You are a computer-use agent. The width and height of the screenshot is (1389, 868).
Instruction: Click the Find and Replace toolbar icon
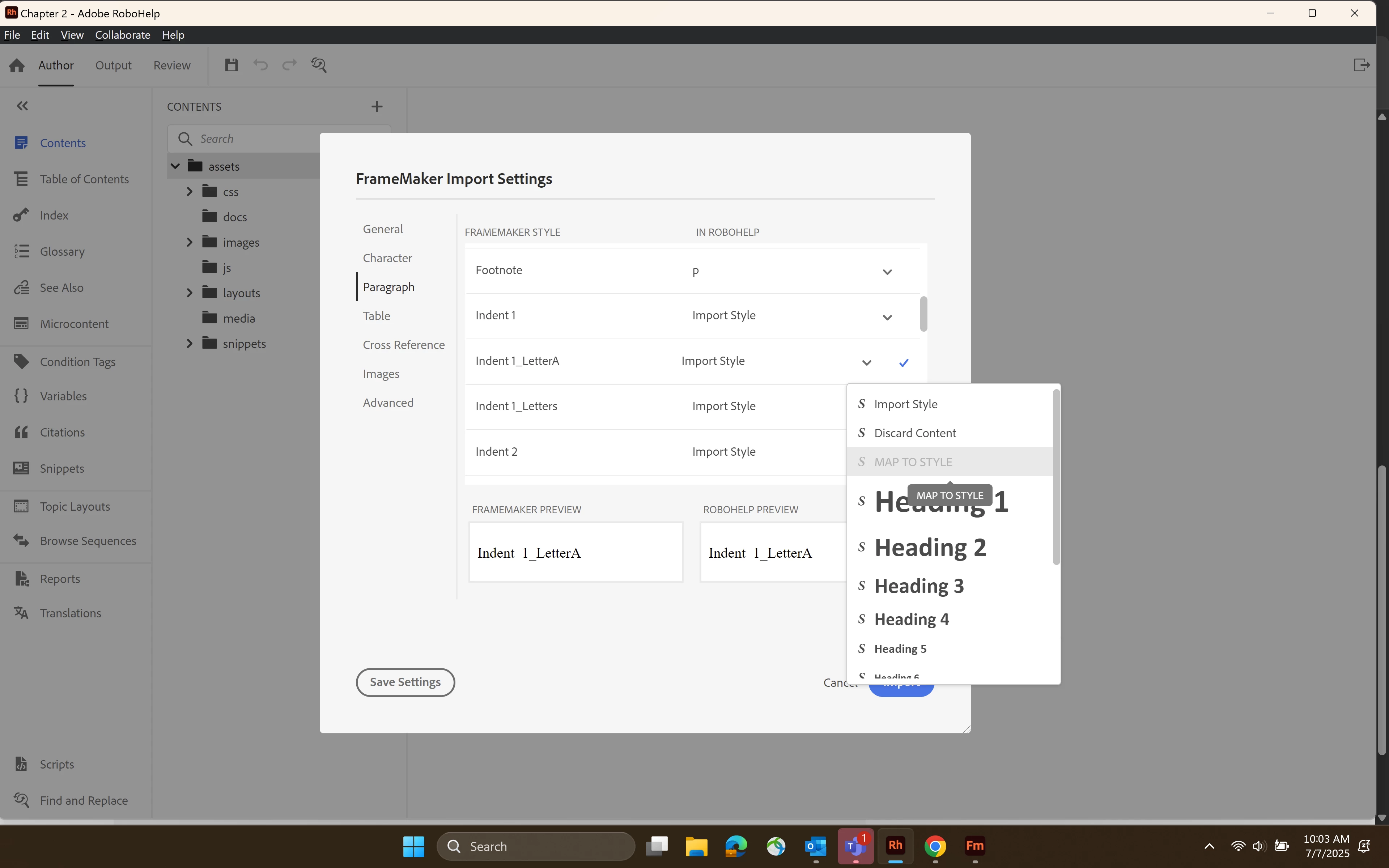(x=319, y=65)
